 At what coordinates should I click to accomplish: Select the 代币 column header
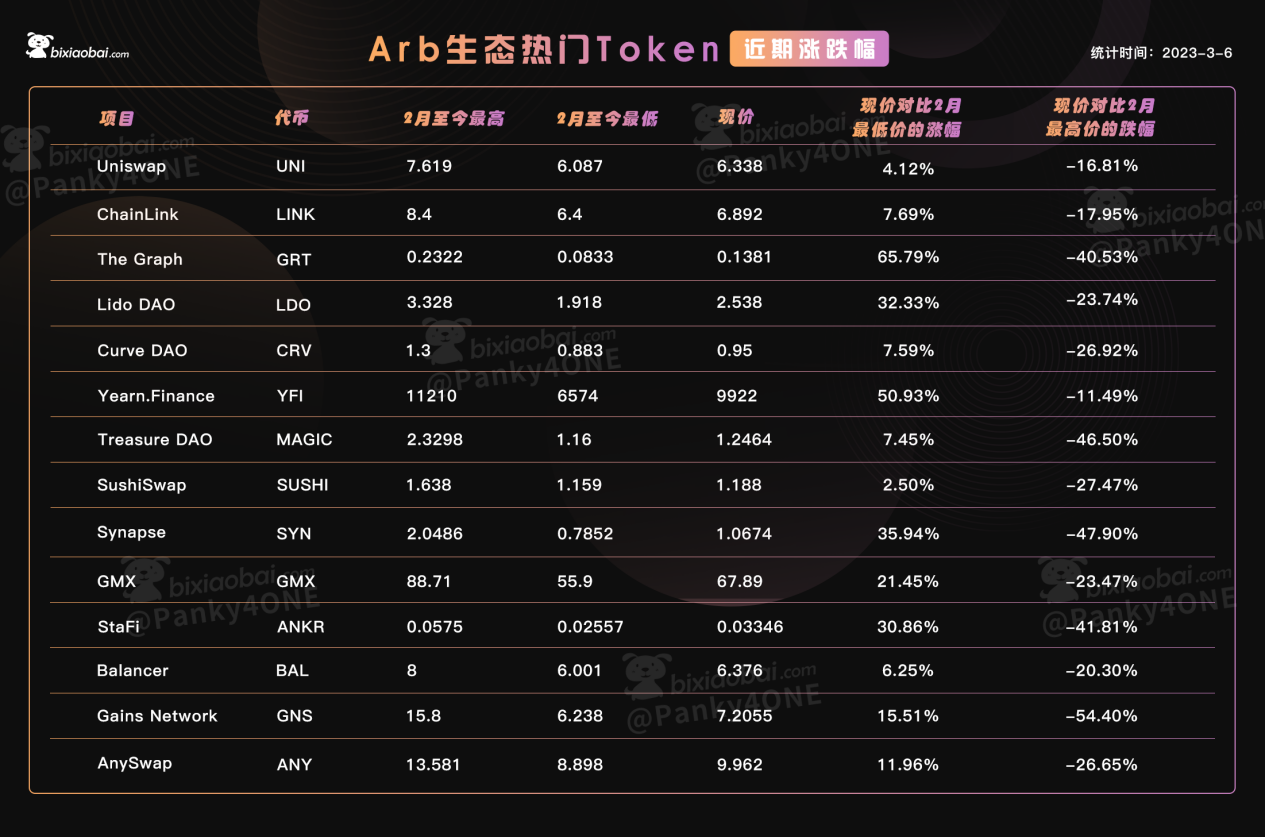coord(292,118)
